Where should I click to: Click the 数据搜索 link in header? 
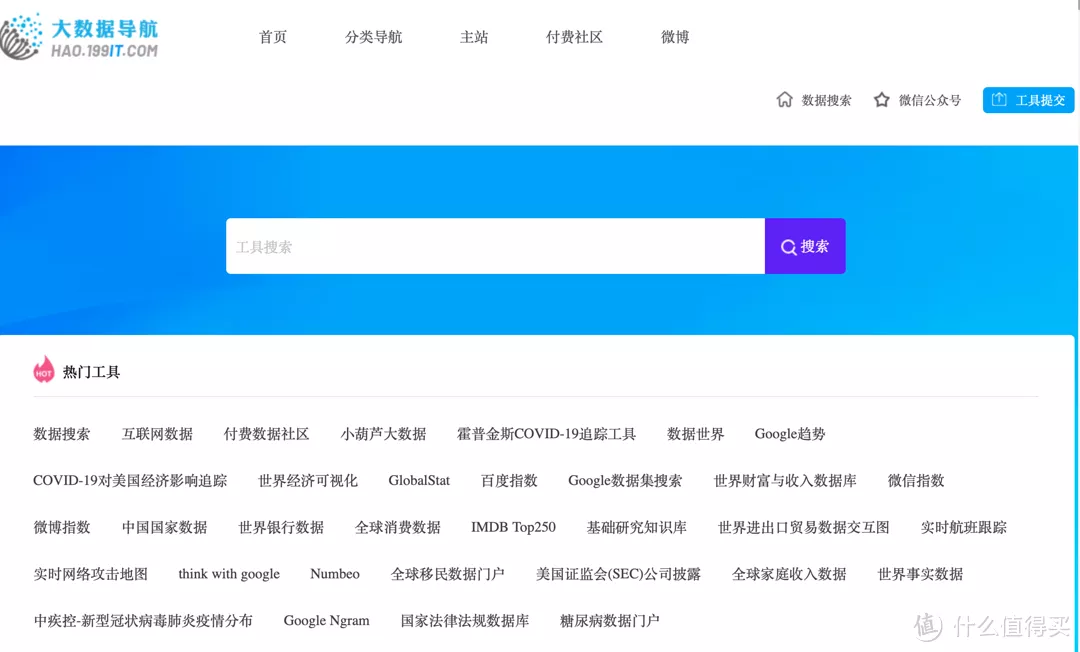(x=827, y=101)
